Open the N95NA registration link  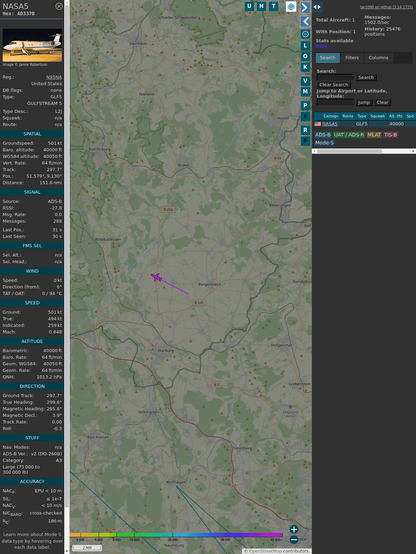tap(54, 77)
